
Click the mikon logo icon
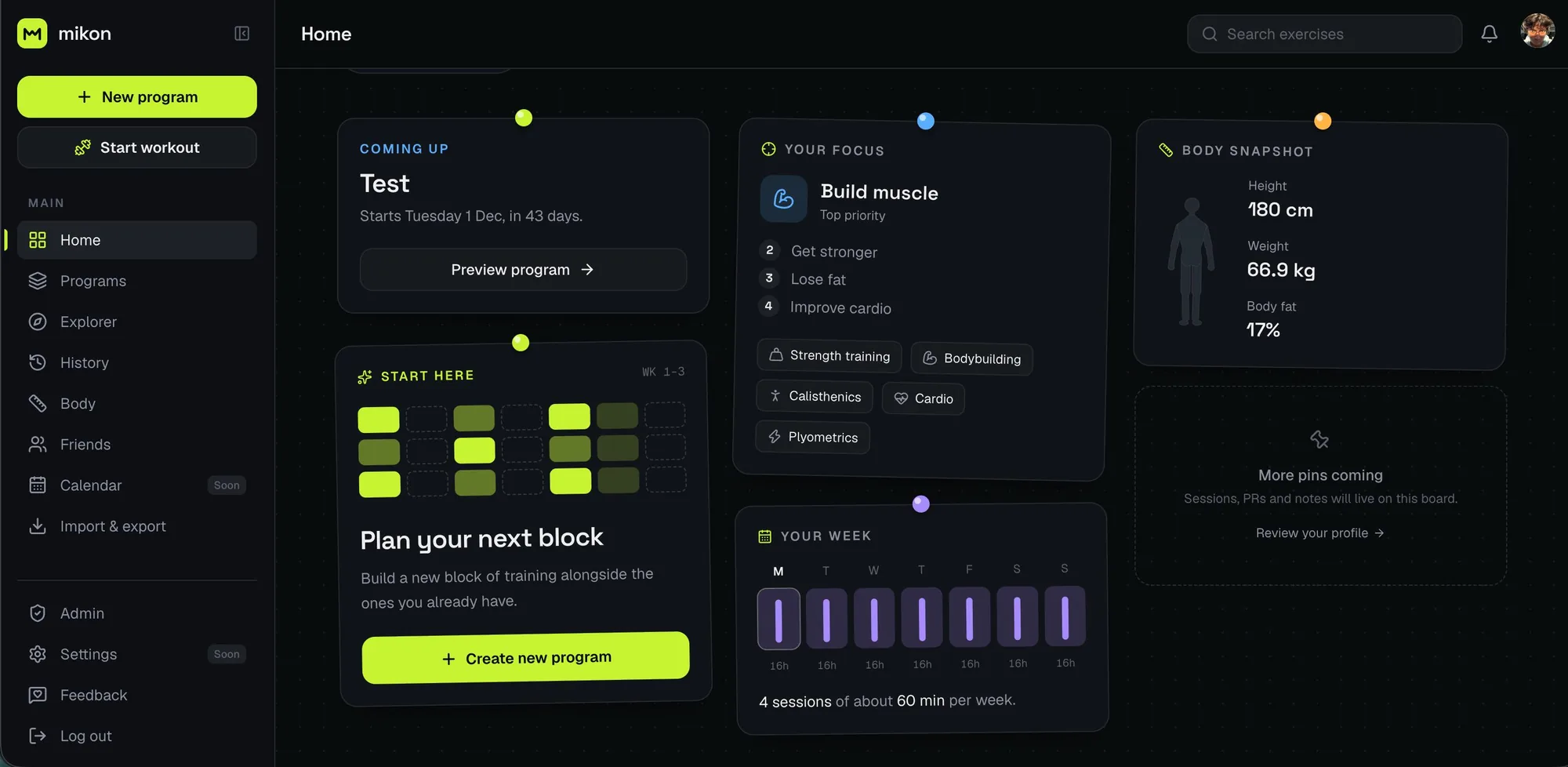point(32,34)
